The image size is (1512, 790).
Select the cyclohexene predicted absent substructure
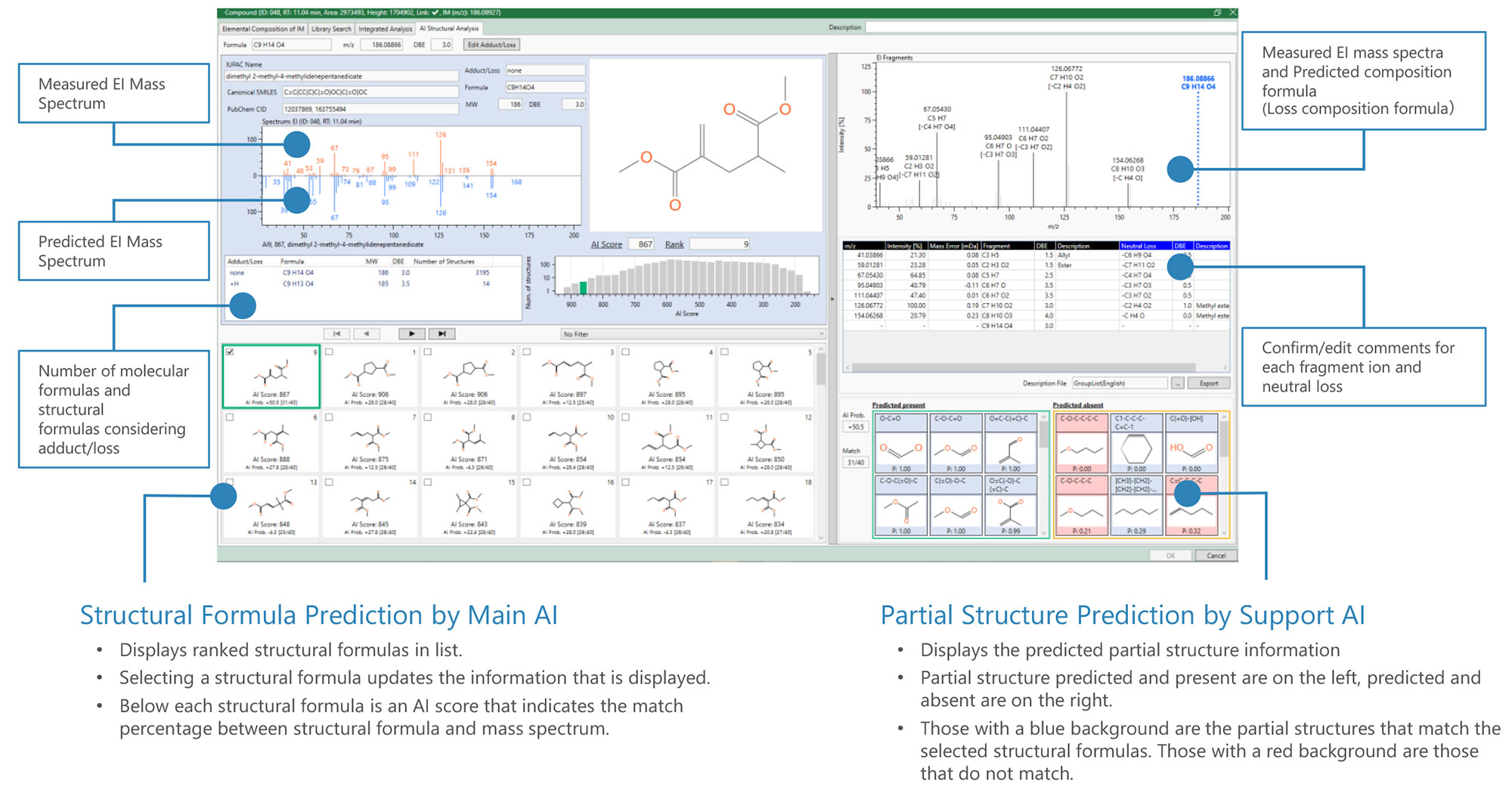[1136, 444]
